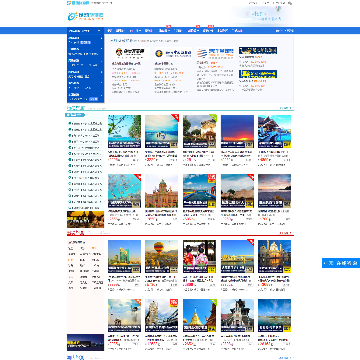Screen dimensions: 360x360
Task: Open the old town house with green tag photo
Action: [x=199, y=131]
